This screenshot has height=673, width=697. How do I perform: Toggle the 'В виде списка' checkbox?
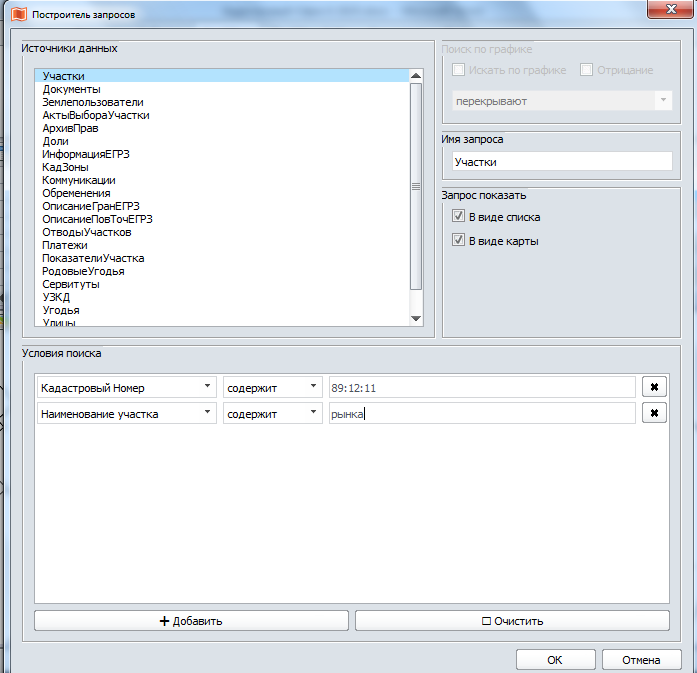(459, 217)
